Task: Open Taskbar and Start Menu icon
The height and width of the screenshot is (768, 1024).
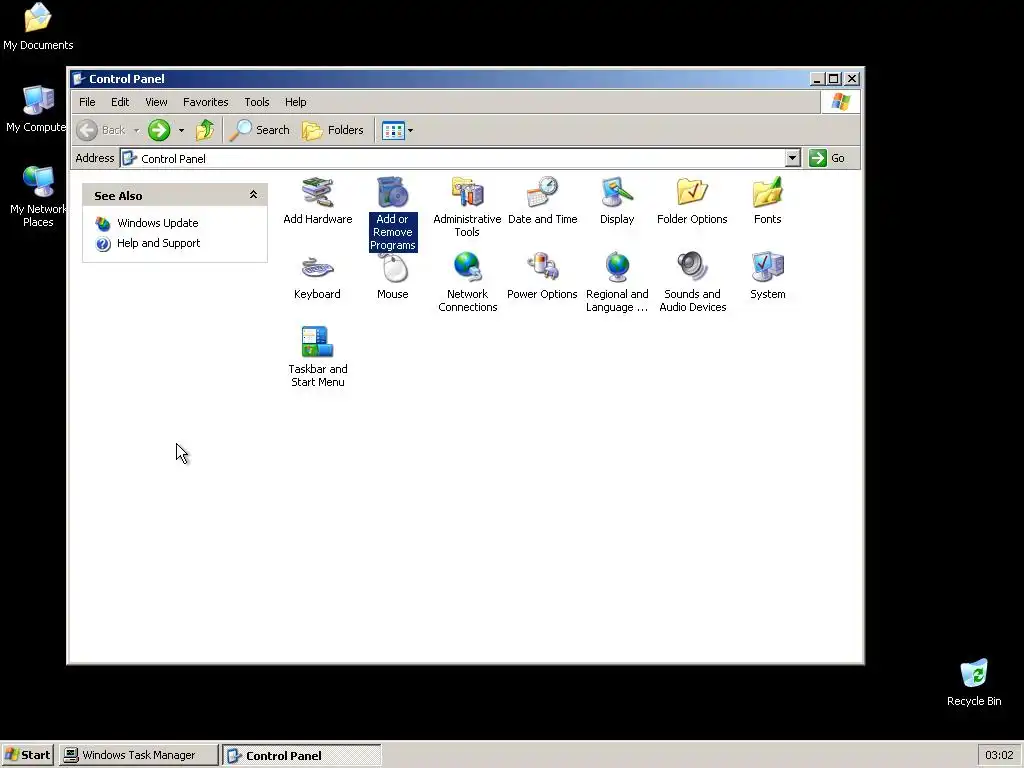Action: tap(317, 357)
